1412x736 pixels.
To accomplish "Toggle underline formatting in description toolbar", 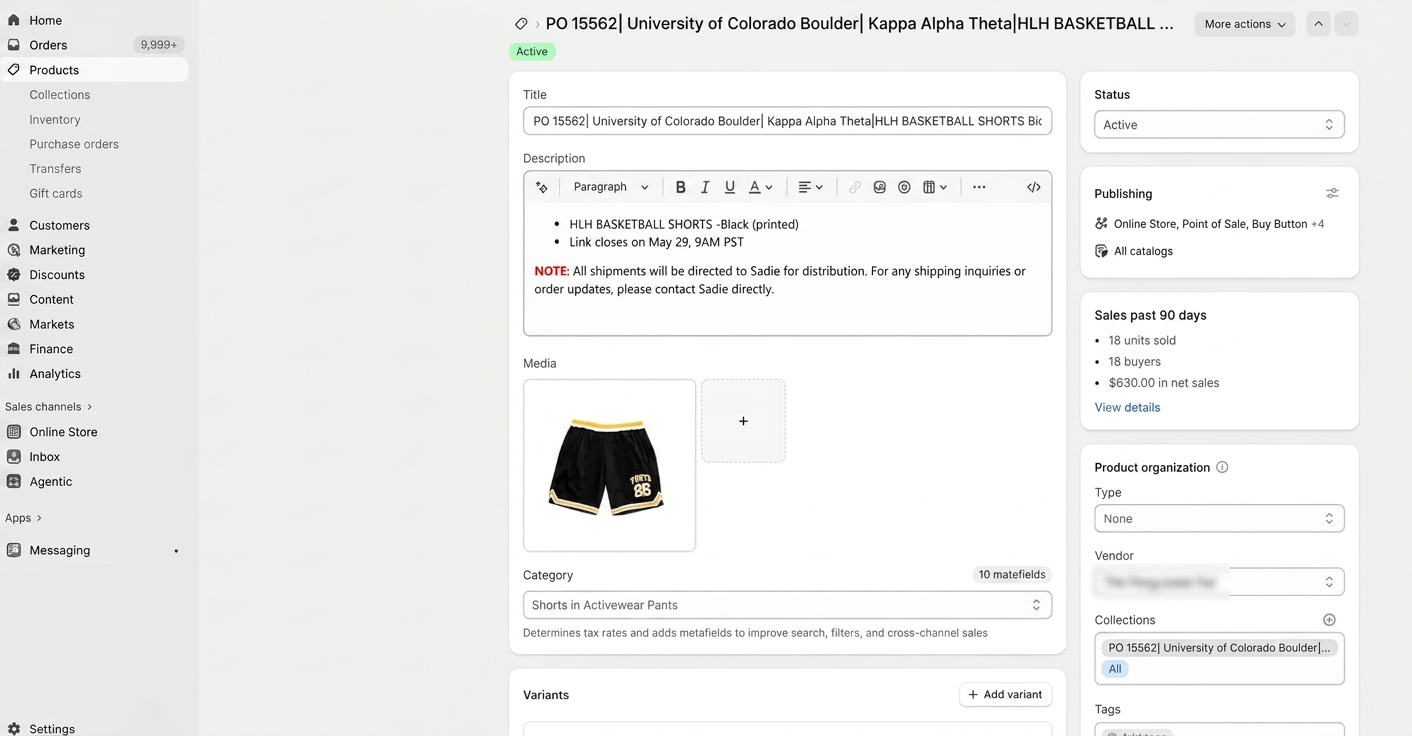I will point(730,187).
